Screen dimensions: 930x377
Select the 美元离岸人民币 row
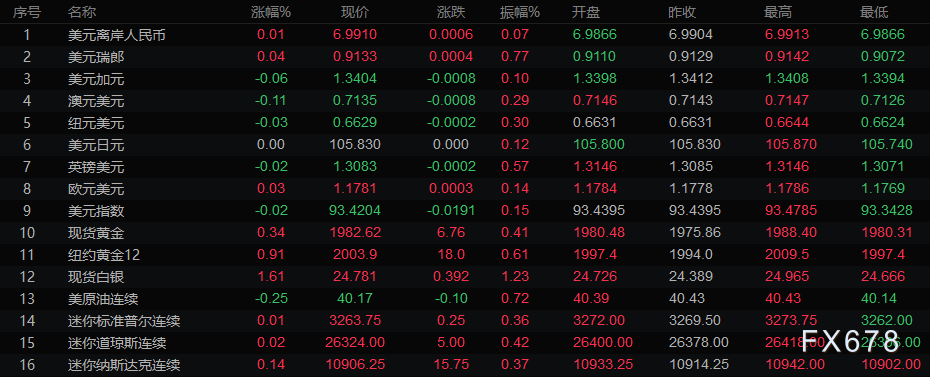(465, 34)
